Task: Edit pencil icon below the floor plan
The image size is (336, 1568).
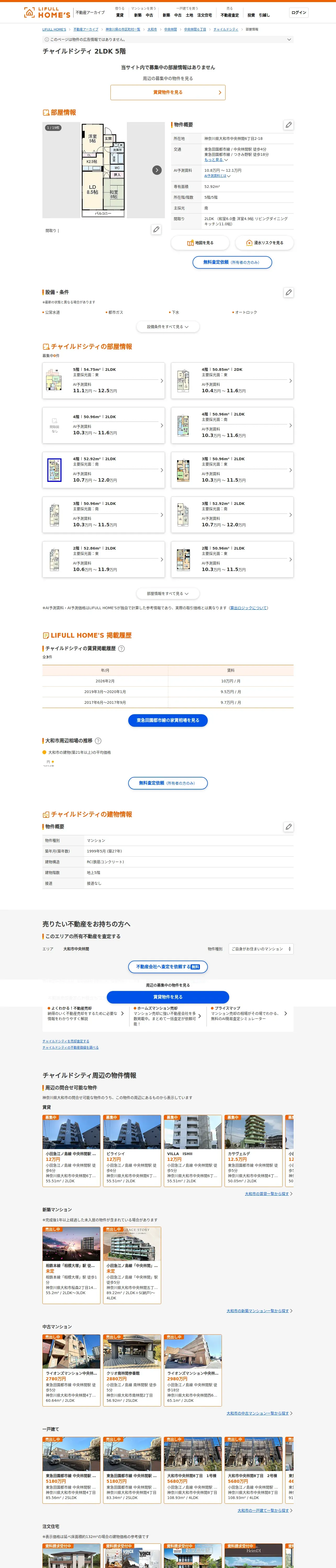Action: (x=156, y=229)
